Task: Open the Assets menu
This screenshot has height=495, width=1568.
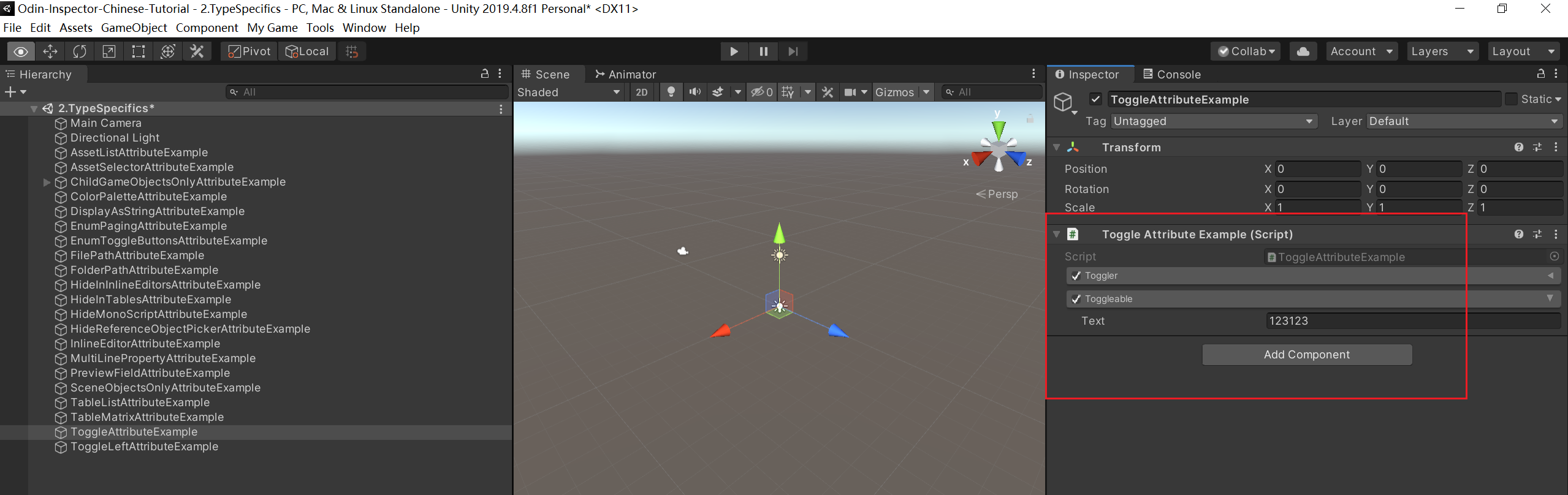Action: pos(76,28)
